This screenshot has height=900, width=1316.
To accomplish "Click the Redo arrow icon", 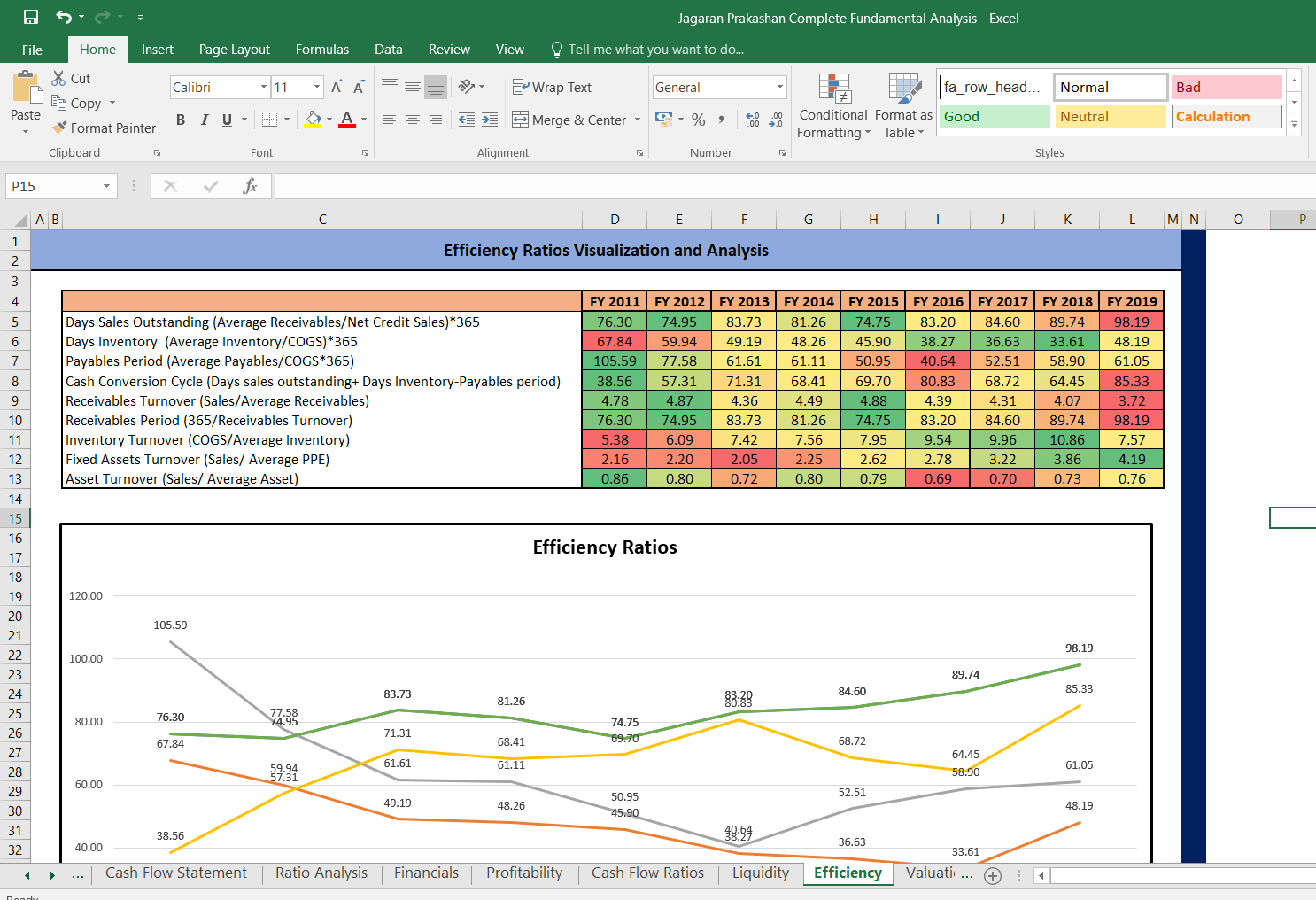I will click(102, 18).
